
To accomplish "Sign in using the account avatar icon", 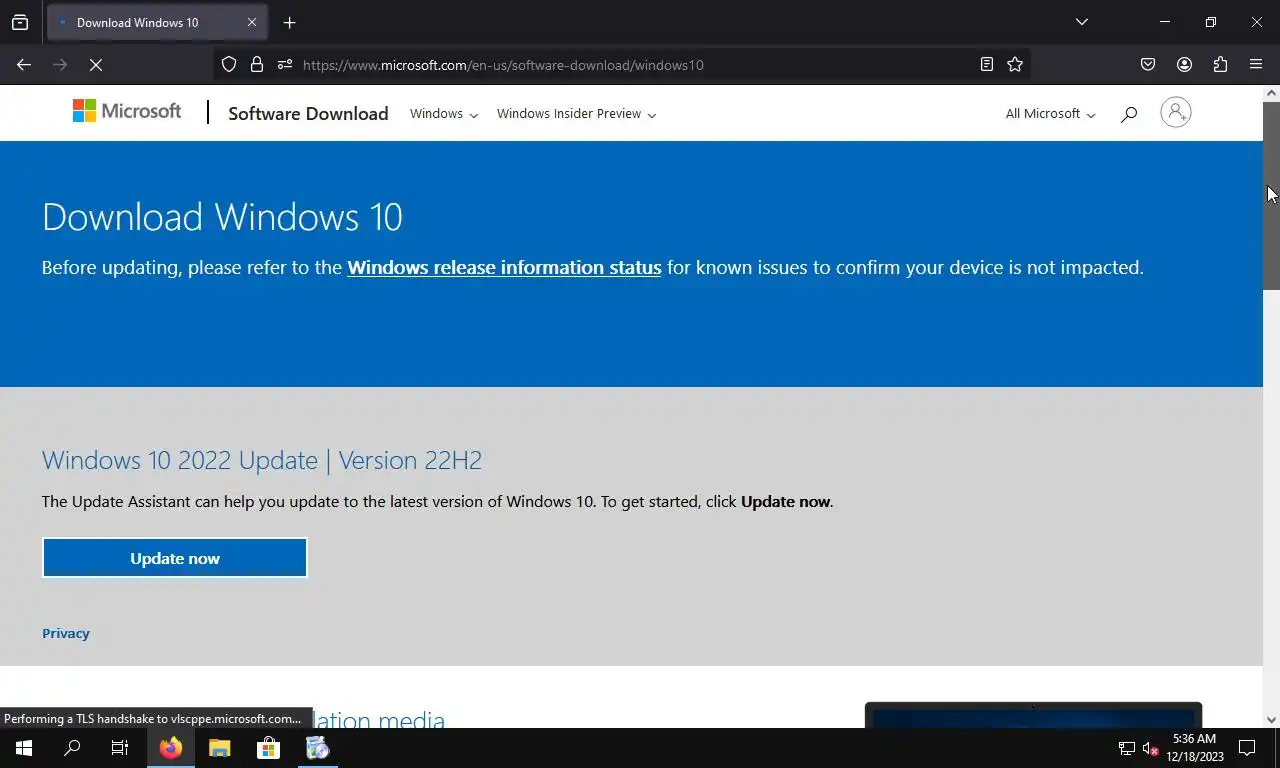I will pyautogui.click(x=1176, y=112).
